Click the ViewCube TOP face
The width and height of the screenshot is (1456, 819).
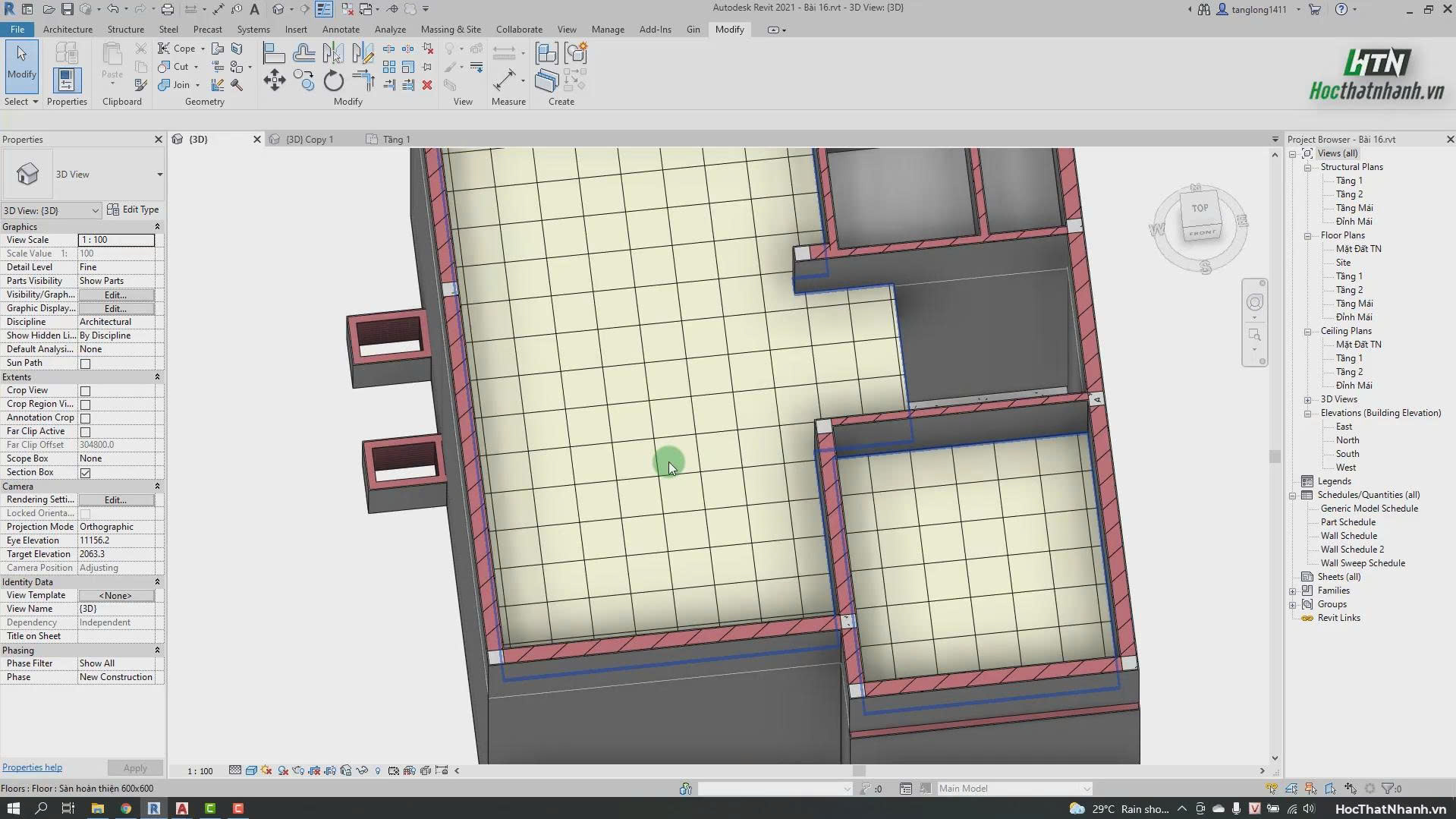(1200, 208)
